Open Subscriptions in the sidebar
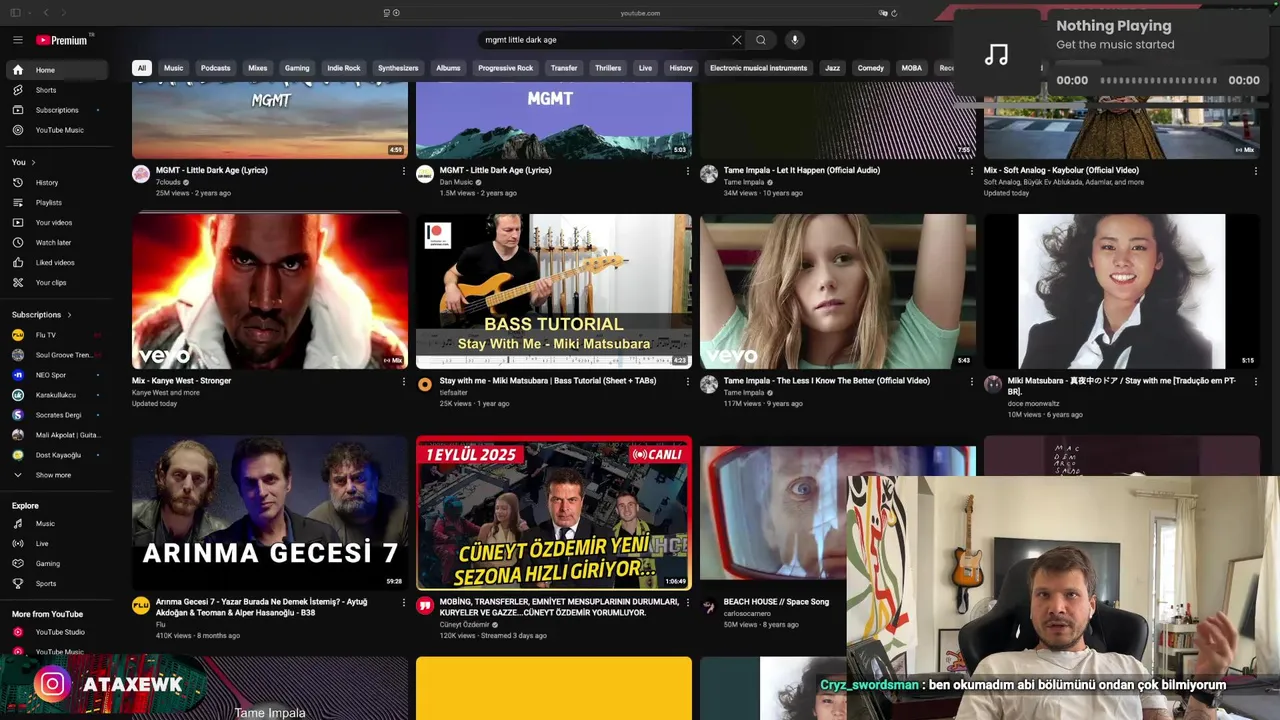The width and height of the screenshot is (1280, 720). tap(57, 110)
